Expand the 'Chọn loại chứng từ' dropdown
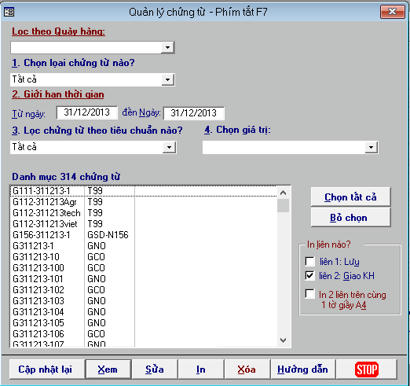Screen dimensions: 410x386 (168, 80)
